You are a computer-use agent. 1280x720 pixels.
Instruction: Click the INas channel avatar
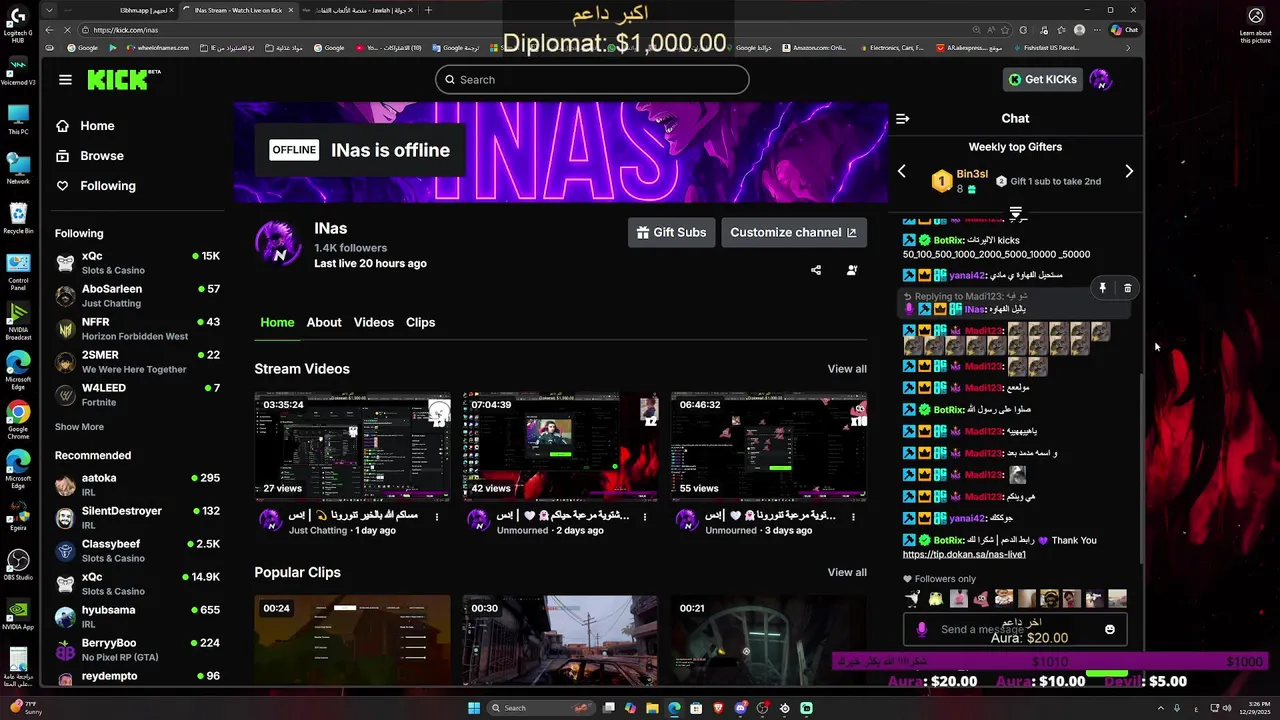click(278, 241)
